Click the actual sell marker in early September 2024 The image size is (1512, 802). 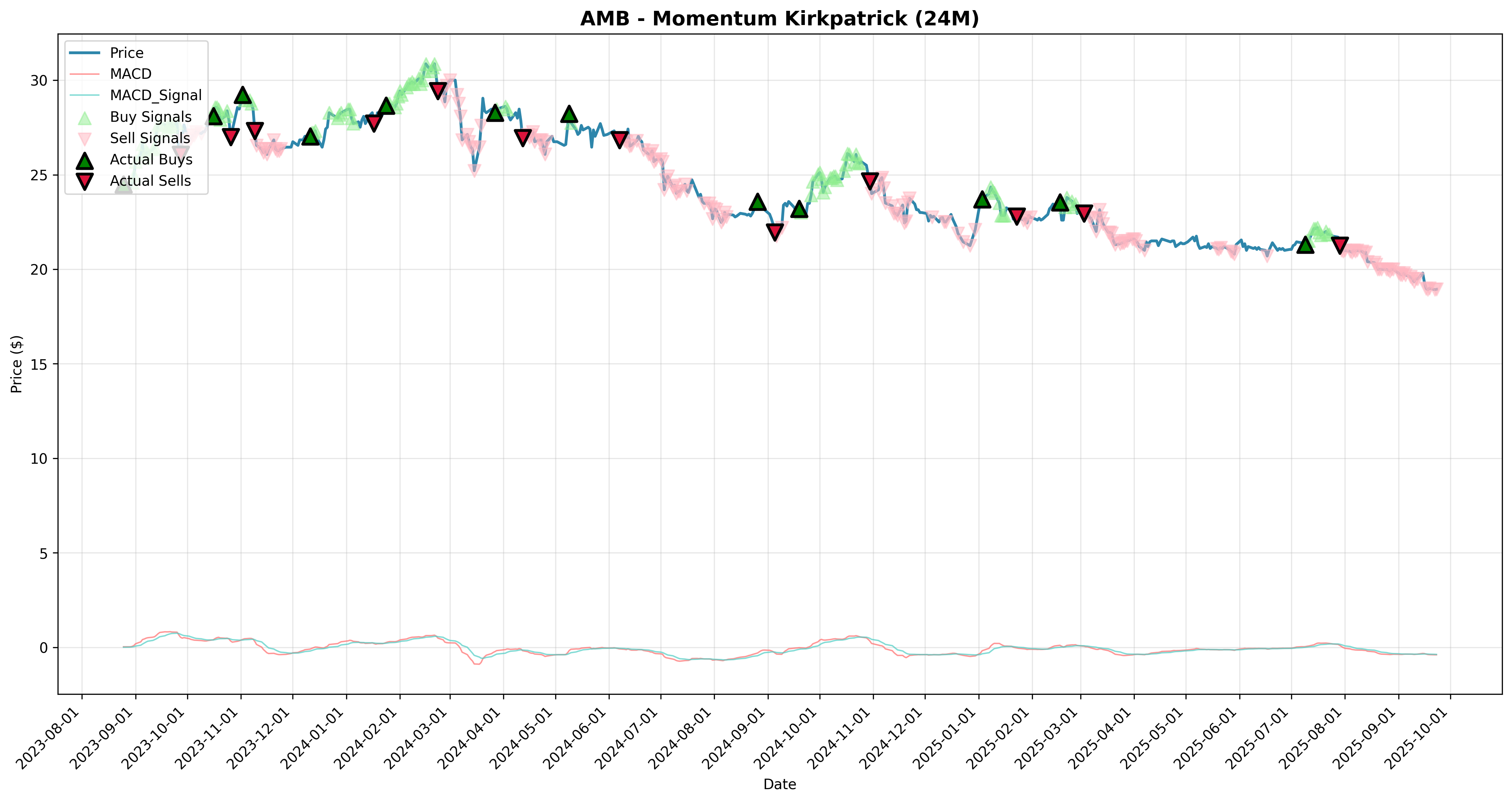(775, 232)
